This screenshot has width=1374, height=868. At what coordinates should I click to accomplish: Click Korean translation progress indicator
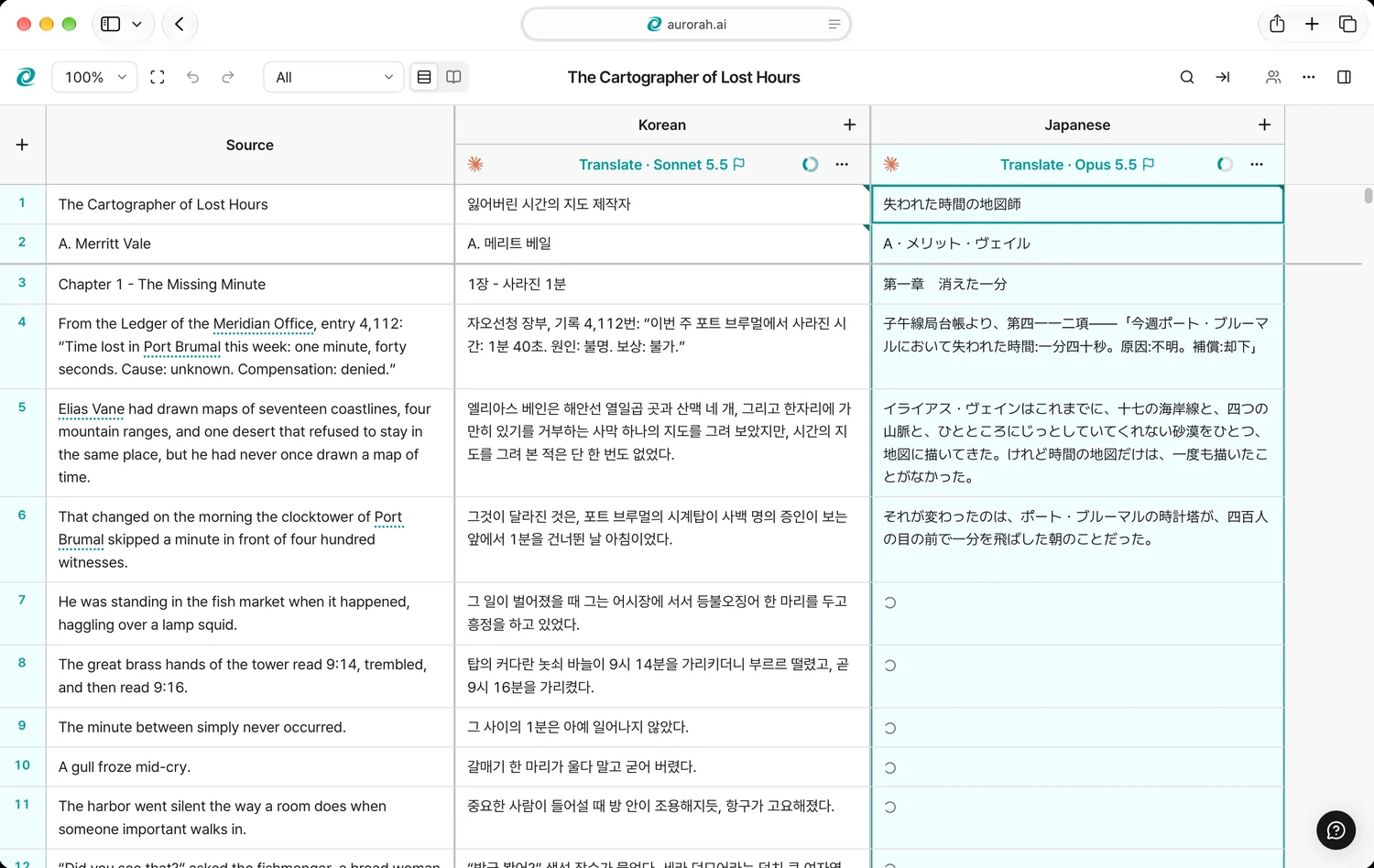point(810,165)
